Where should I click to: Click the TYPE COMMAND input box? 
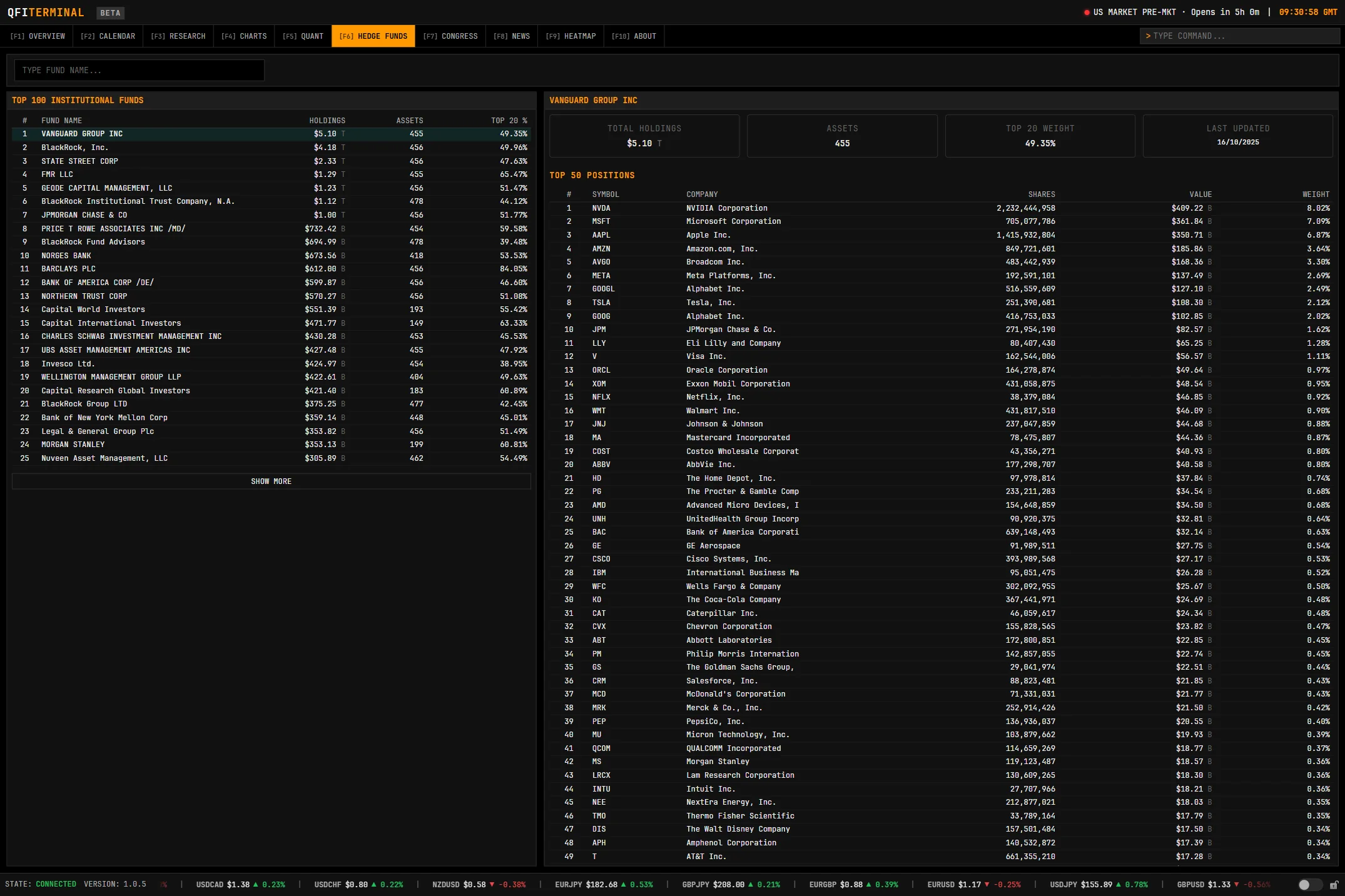pyautogui.click(x=1241, y=36)
